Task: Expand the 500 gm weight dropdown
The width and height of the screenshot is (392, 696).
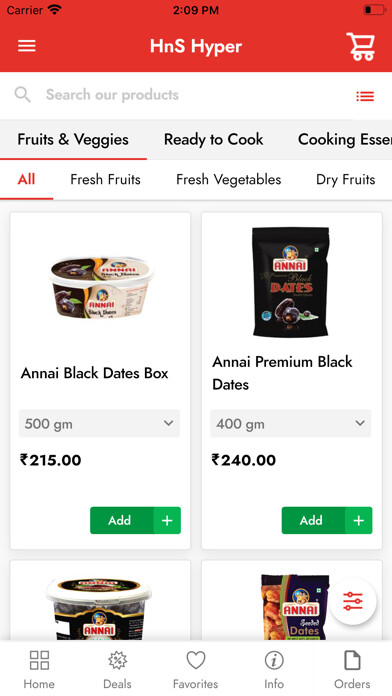Action: pyautogui.click(x=99, y=423)
